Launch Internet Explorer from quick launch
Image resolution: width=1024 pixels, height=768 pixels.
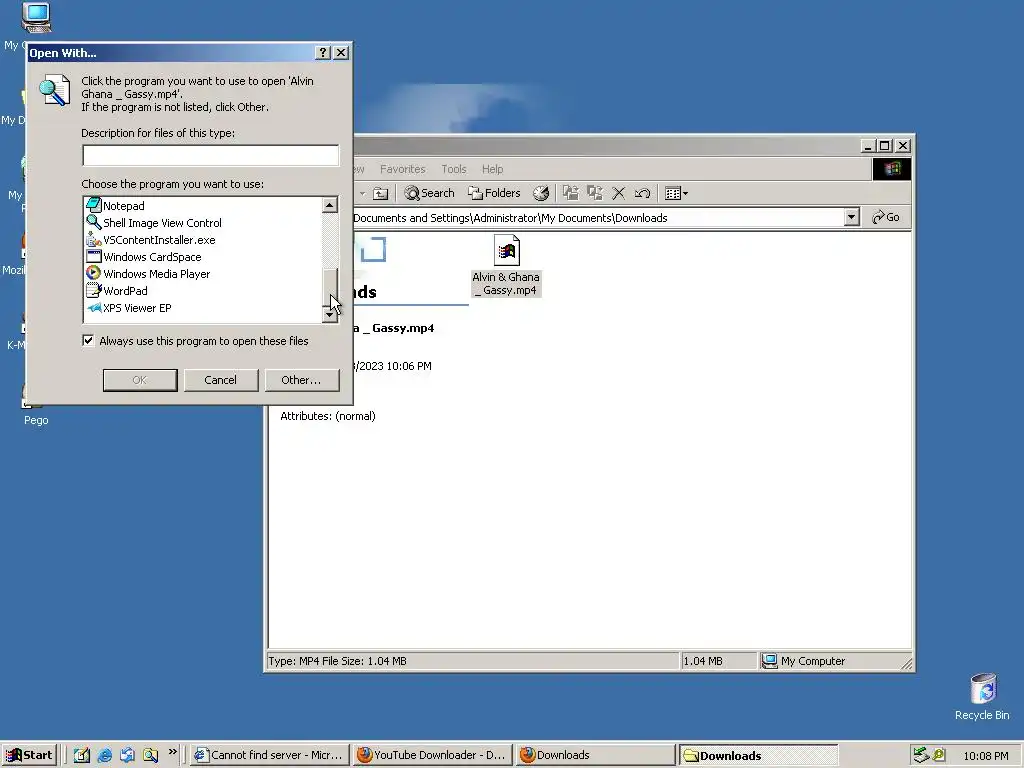[x=104, y=755]
